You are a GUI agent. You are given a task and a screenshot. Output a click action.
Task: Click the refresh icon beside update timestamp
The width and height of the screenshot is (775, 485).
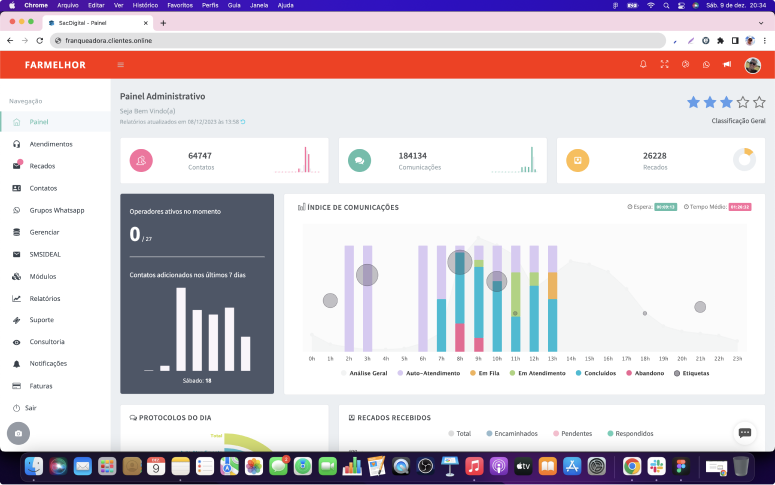(x=243, y=122)
